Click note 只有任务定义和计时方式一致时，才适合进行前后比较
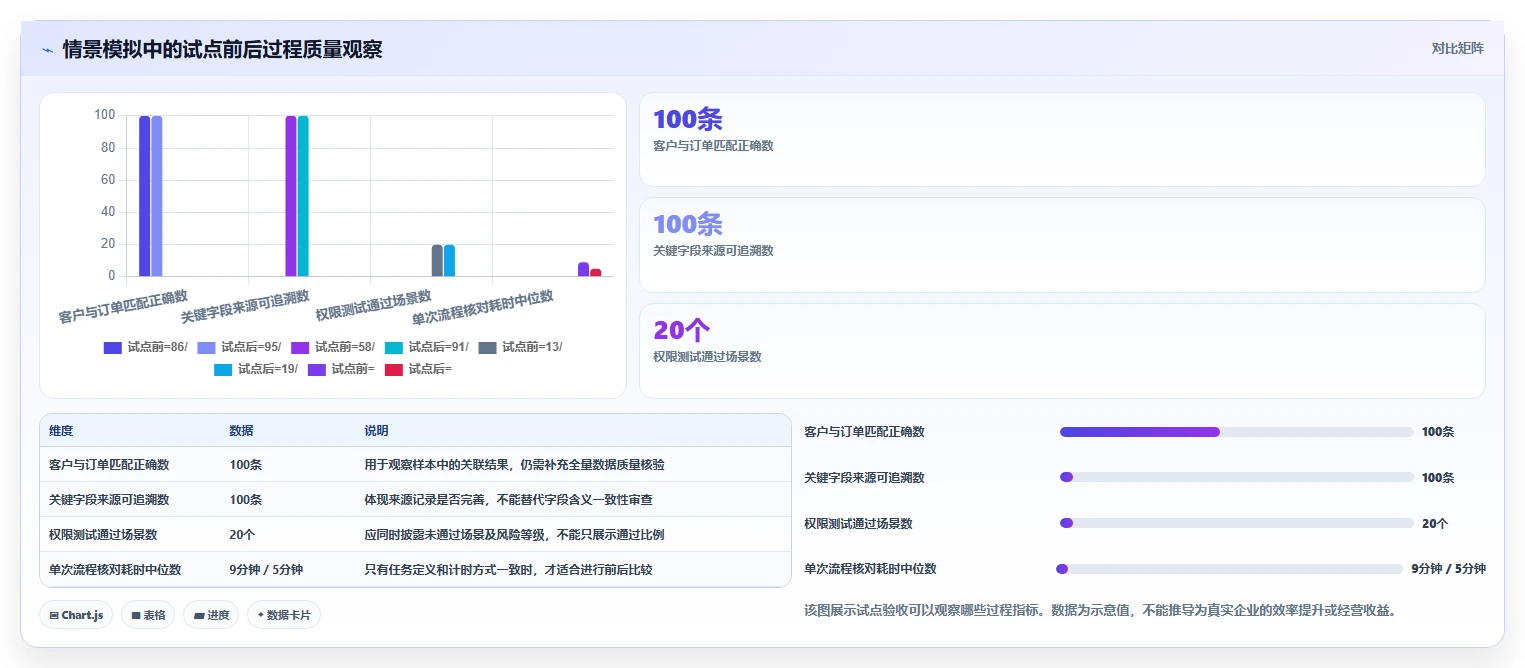This screenshot has width=1525, height=668. tap(508, 569)
